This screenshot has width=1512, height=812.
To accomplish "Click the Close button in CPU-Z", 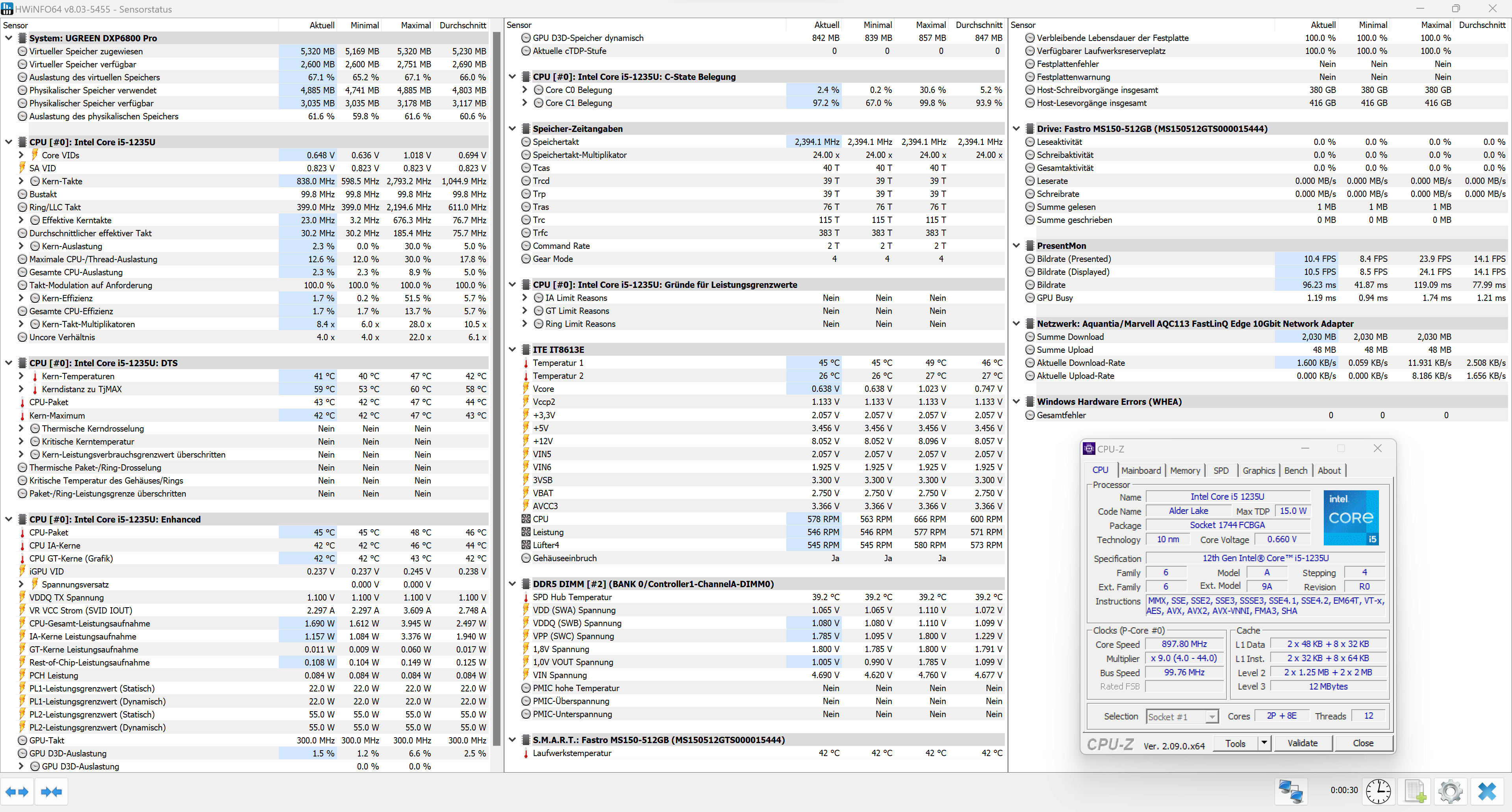I will click(x=1362, y=743).
